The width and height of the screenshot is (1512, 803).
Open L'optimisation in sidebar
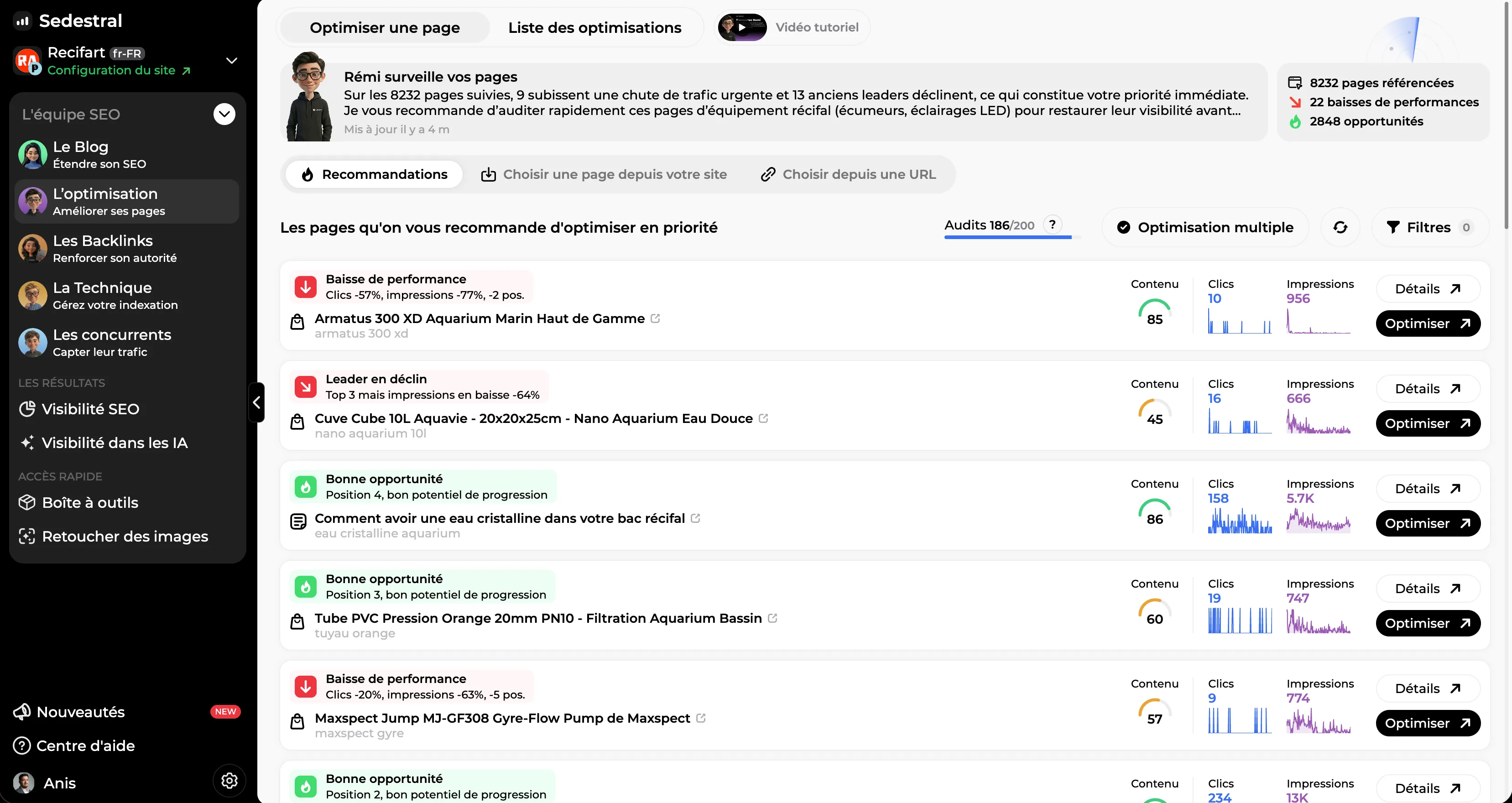(x=127, y=201)
